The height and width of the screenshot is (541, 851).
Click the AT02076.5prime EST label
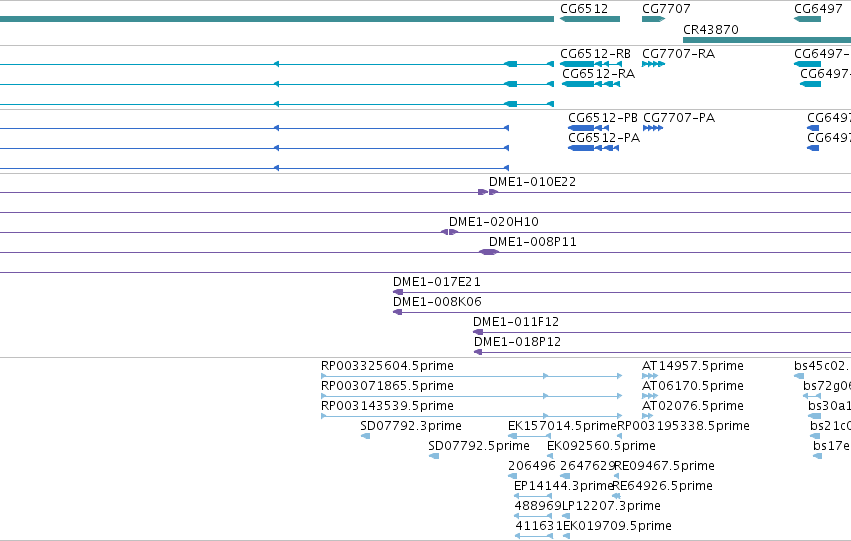click(x=693, y=406)
